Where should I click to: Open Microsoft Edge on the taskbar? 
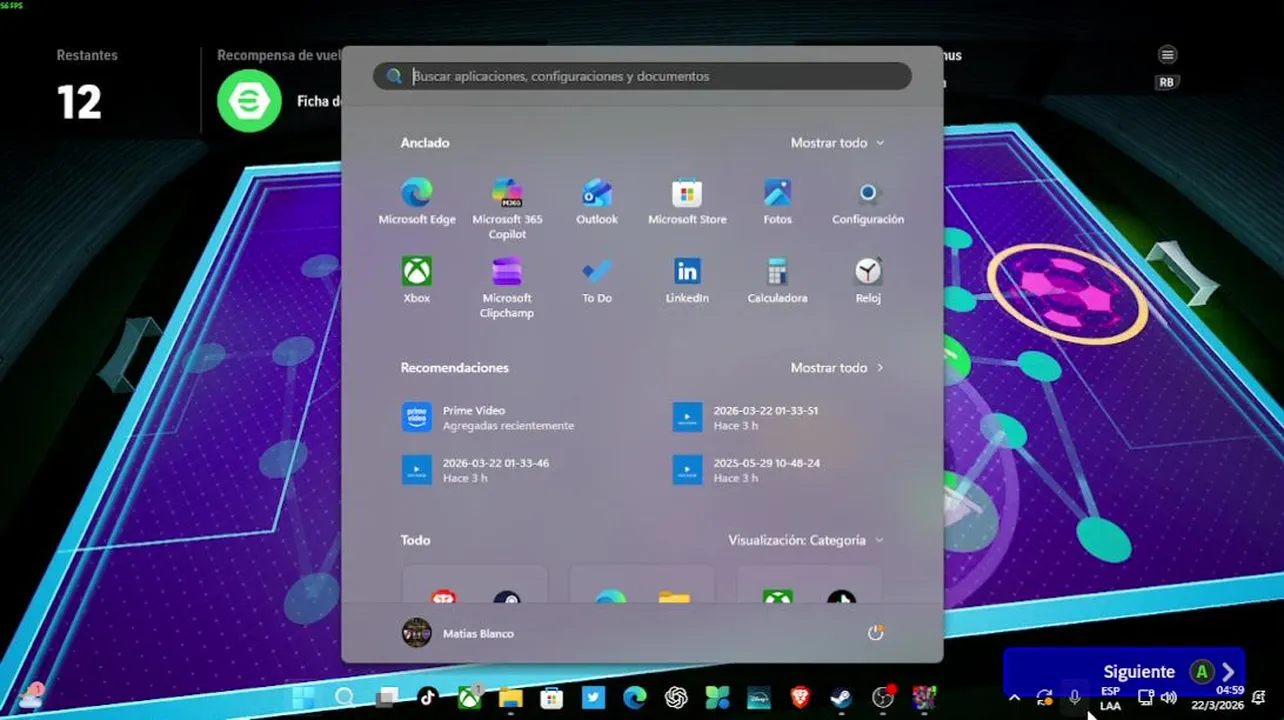pyautogui.click(x=635, y=697)
